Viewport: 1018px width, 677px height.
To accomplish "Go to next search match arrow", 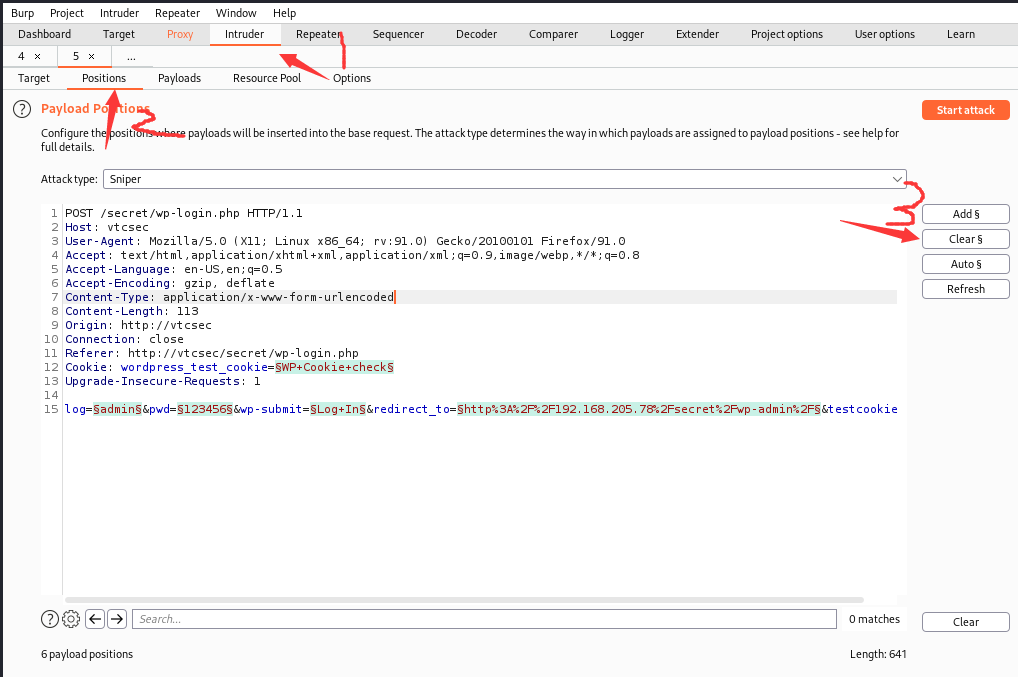I will tap(118, 619).
